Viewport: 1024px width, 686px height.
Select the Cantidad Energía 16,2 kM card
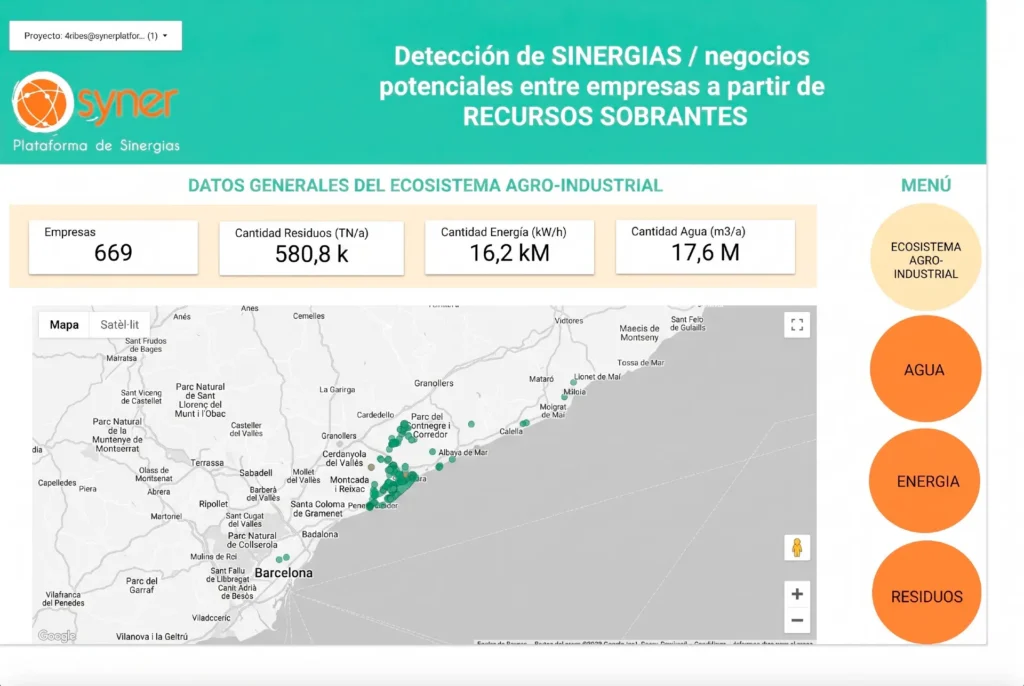pyautogui.click(x=509, y=247)
